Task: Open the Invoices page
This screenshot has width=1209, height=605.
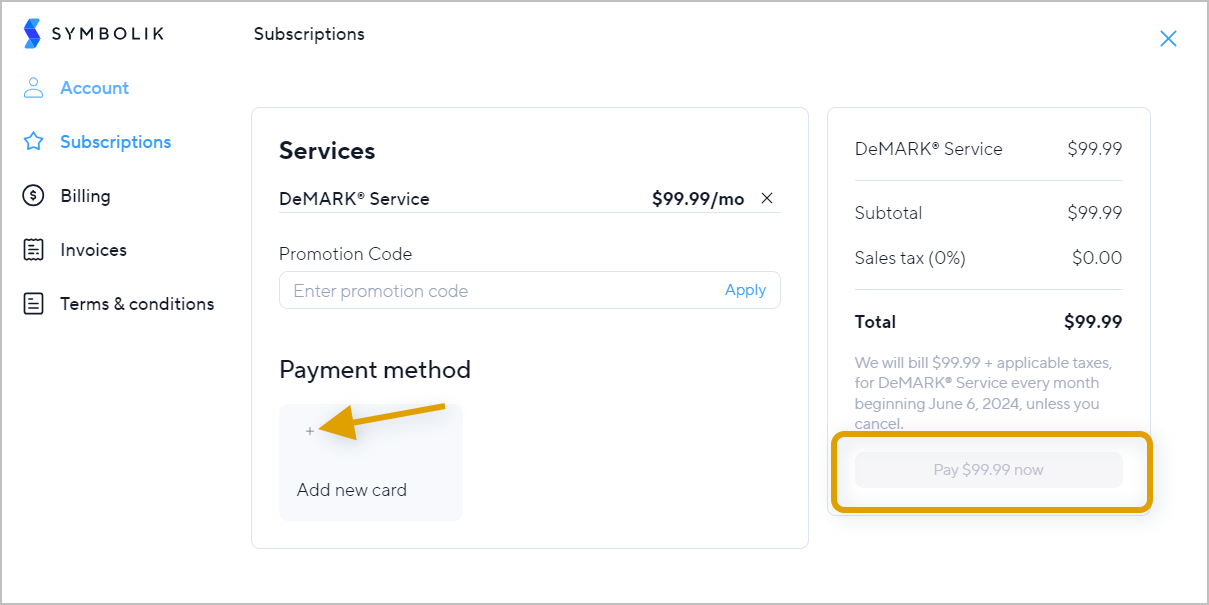Action: click(x=93, y=250)
